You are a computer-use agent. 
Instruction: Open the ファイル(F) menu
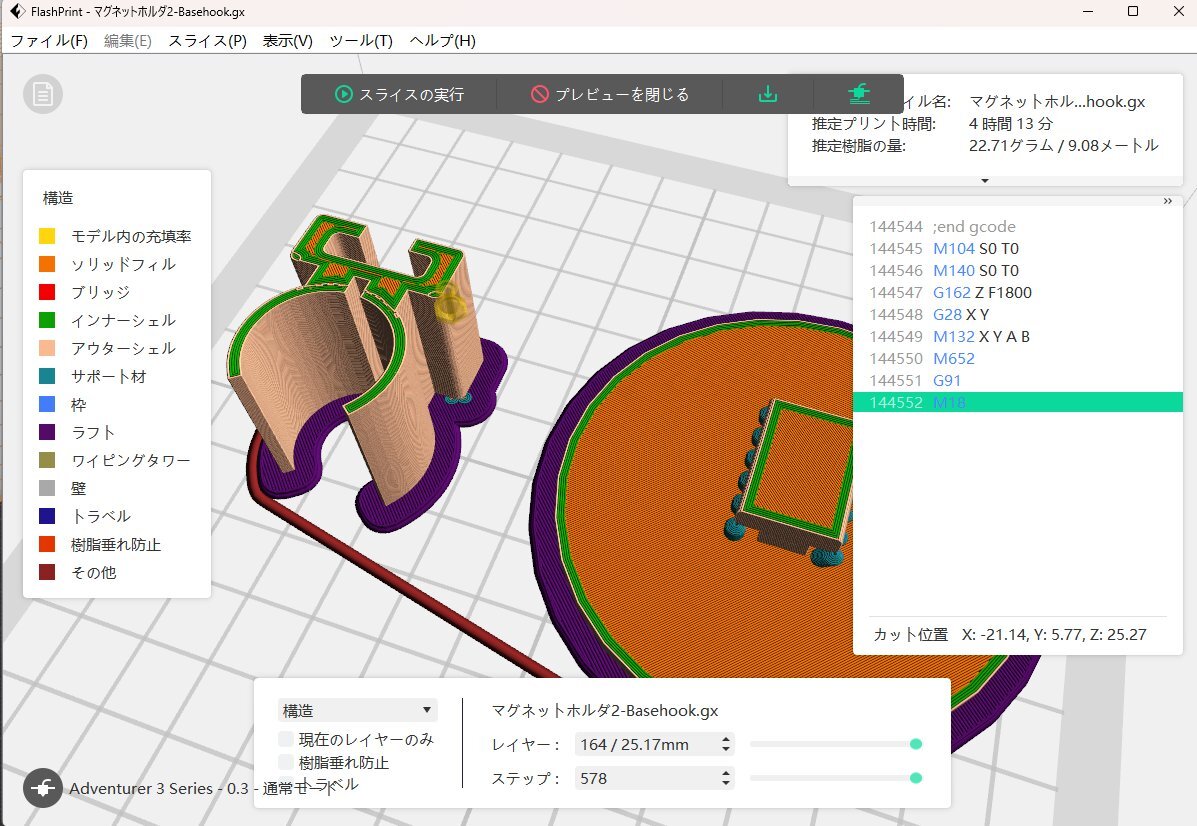(49, 40)
